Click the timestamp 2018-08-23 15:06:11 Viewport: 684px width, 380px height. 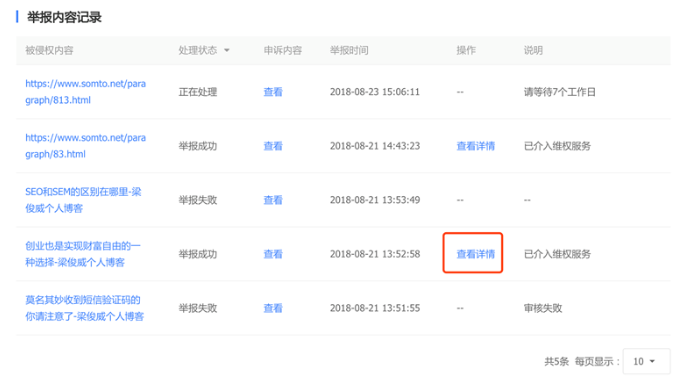tap(375, 92)
